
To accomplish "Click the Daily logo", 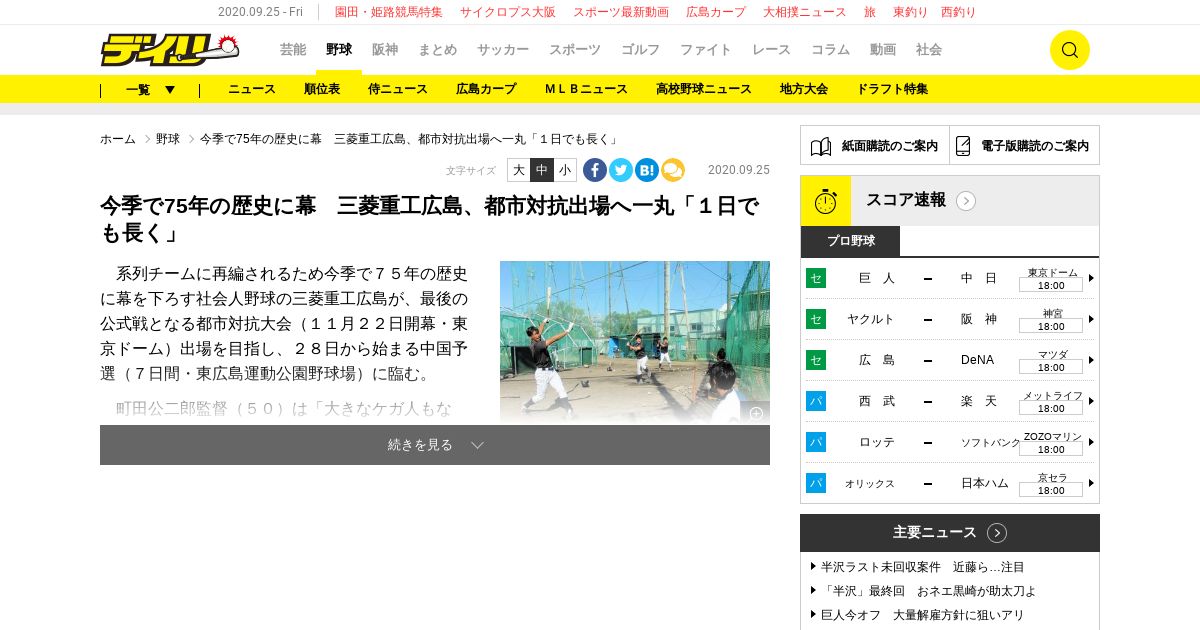I will [x=170, y=49].
